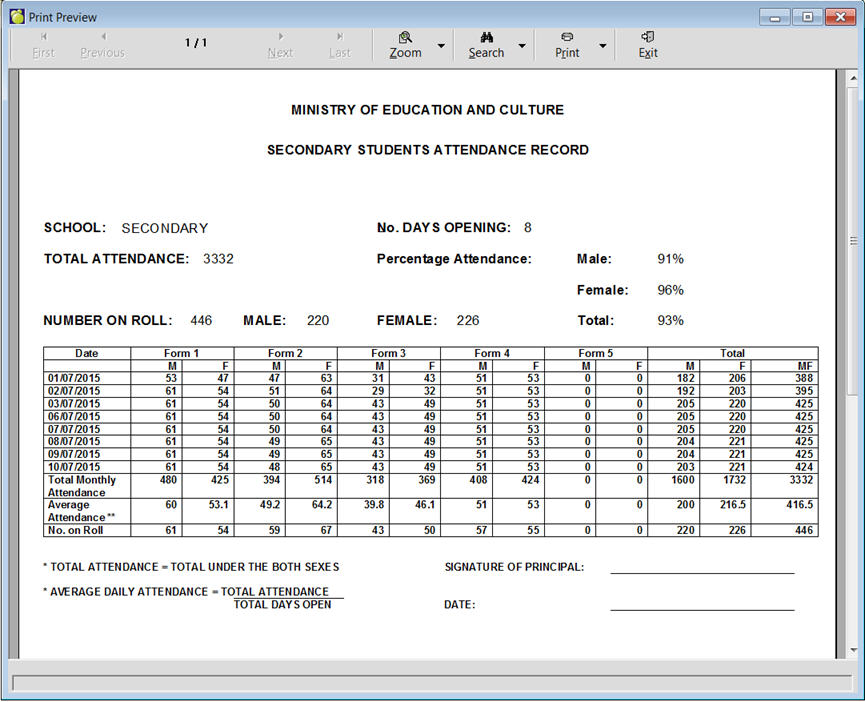Open the Print options dropdown arrow
Image resolution: width=865 pixels, height=702 pixels.
(602, 46)
